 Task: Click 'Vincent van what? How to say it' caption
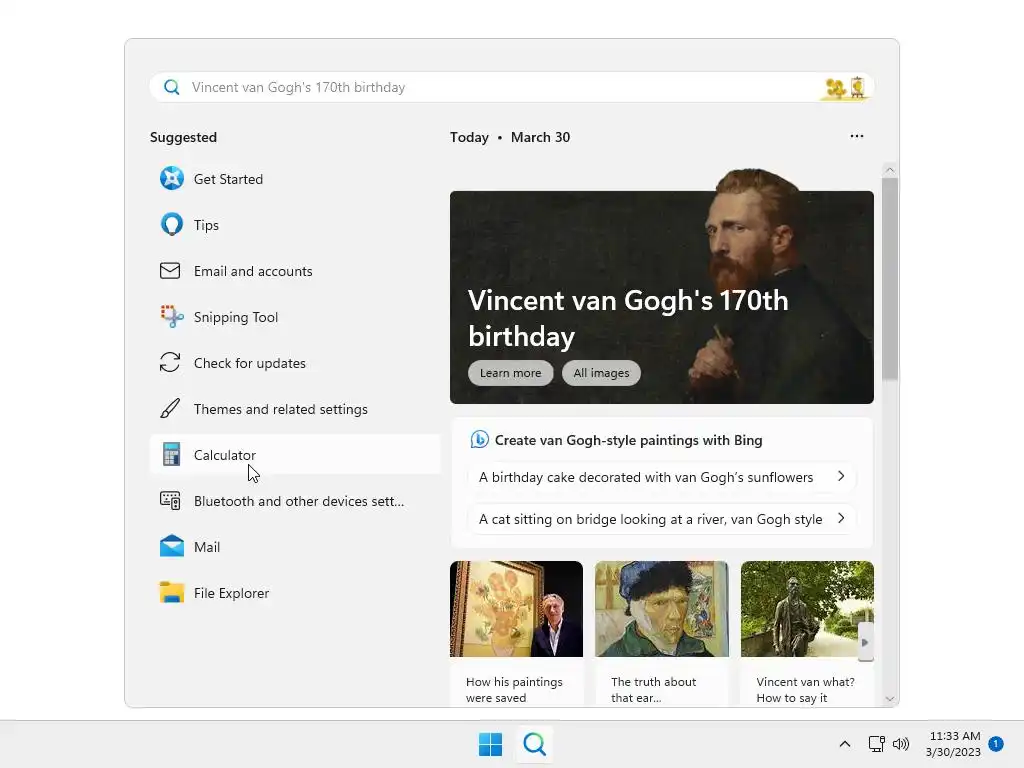pos(805,690)
